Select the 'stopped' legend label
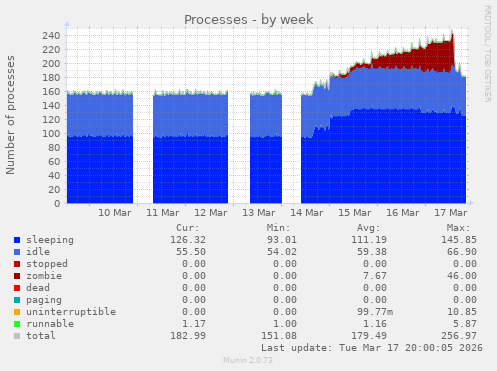 (x=47, y=264)
